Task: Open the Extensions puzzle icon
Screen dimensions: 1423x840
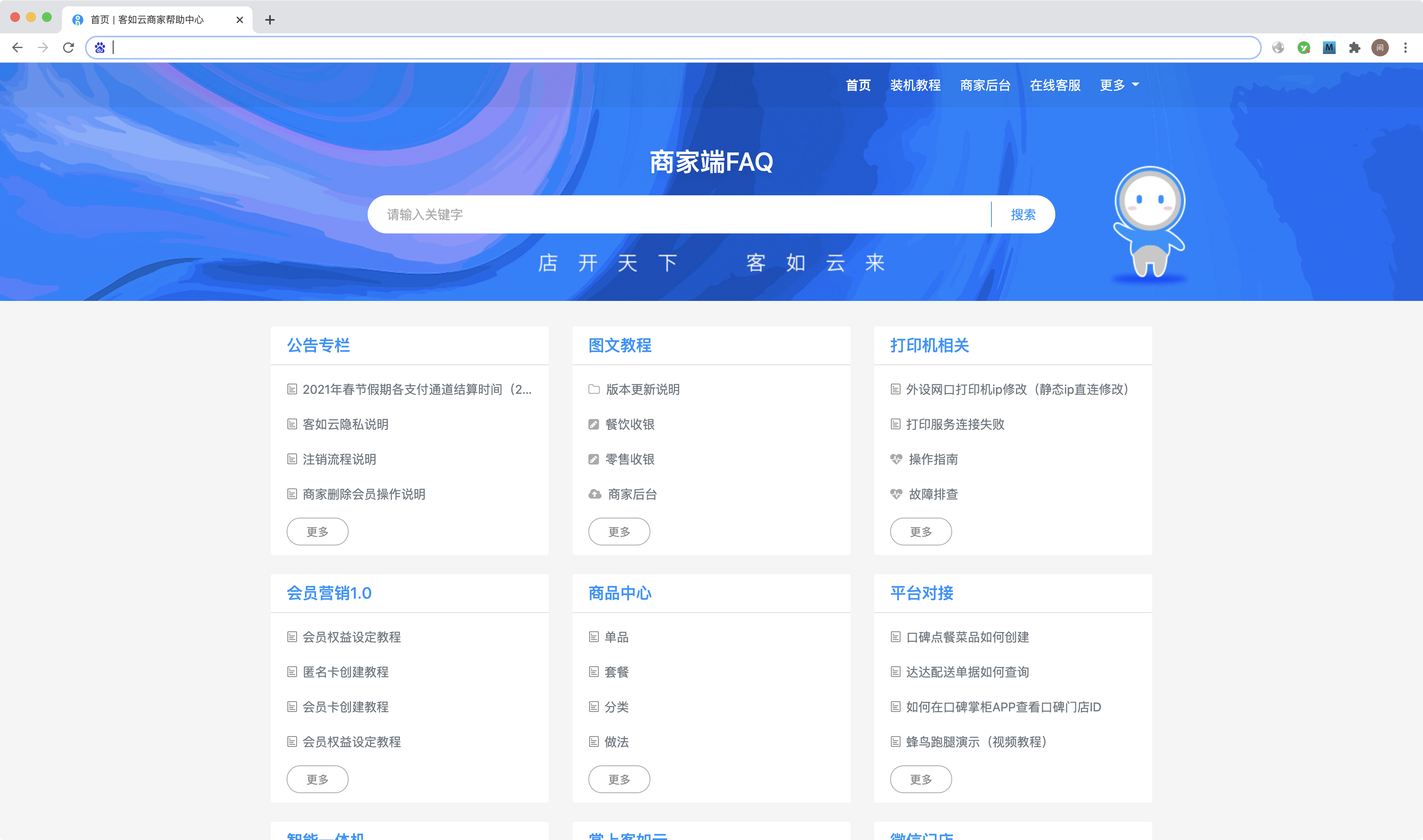Action: point(1355,48)
